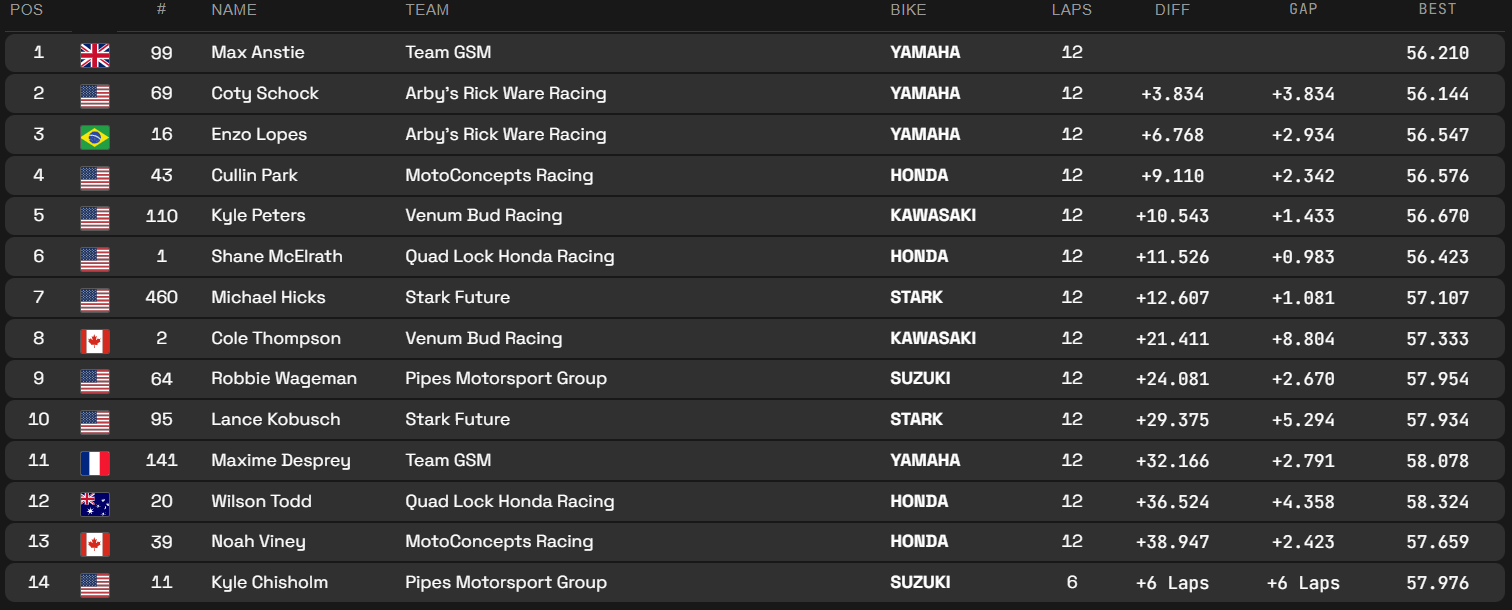1512x610 pixels.
Task: Click Lance Kobusch's best lap 57.934
Action: pos(1437,420)
